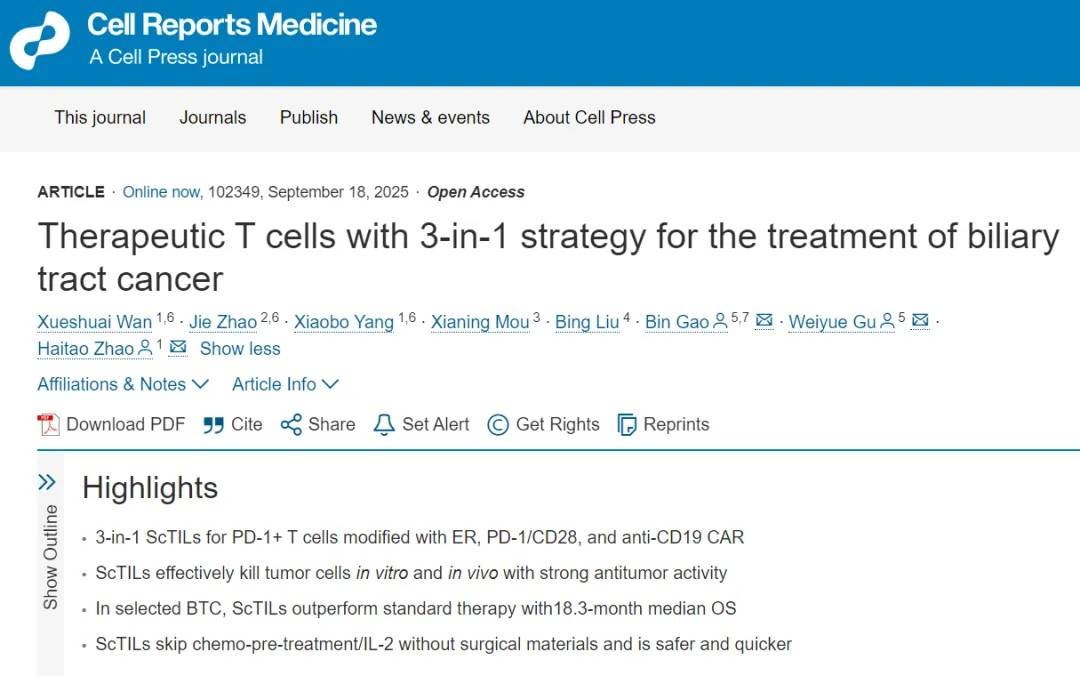Open the Journals menu
The width and height of the screenshot is (1080, 676).
213,117
